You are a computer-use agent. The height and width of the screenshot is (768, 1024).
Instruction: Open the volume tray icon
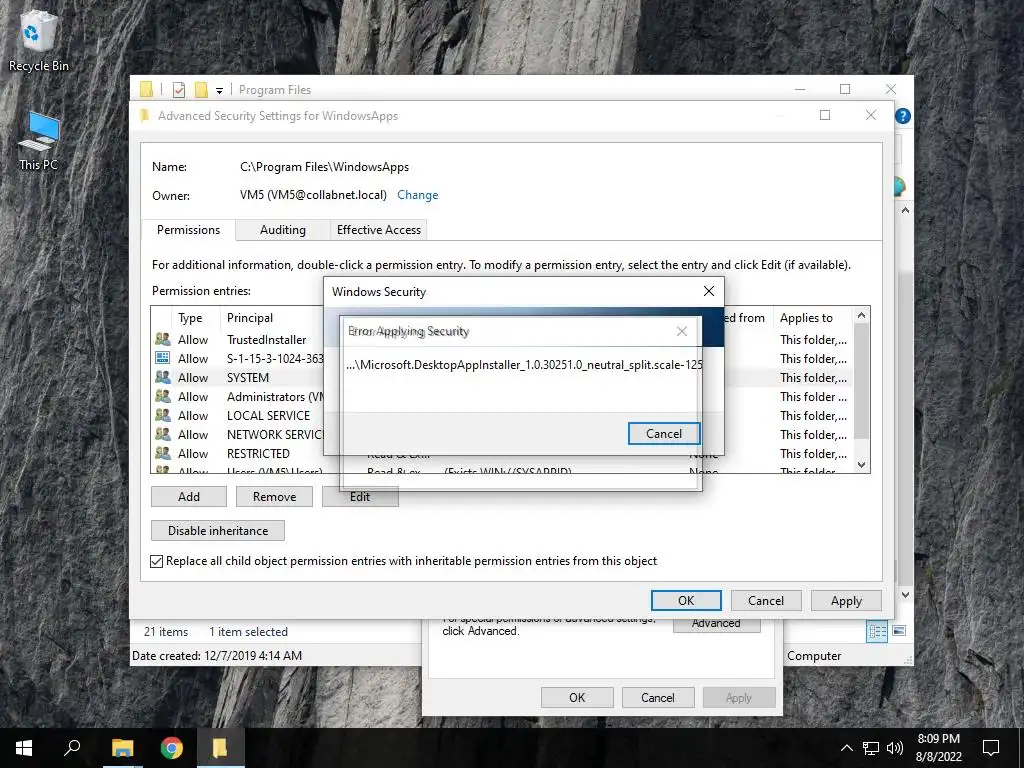pyautogui.click(x=895, y=748)
